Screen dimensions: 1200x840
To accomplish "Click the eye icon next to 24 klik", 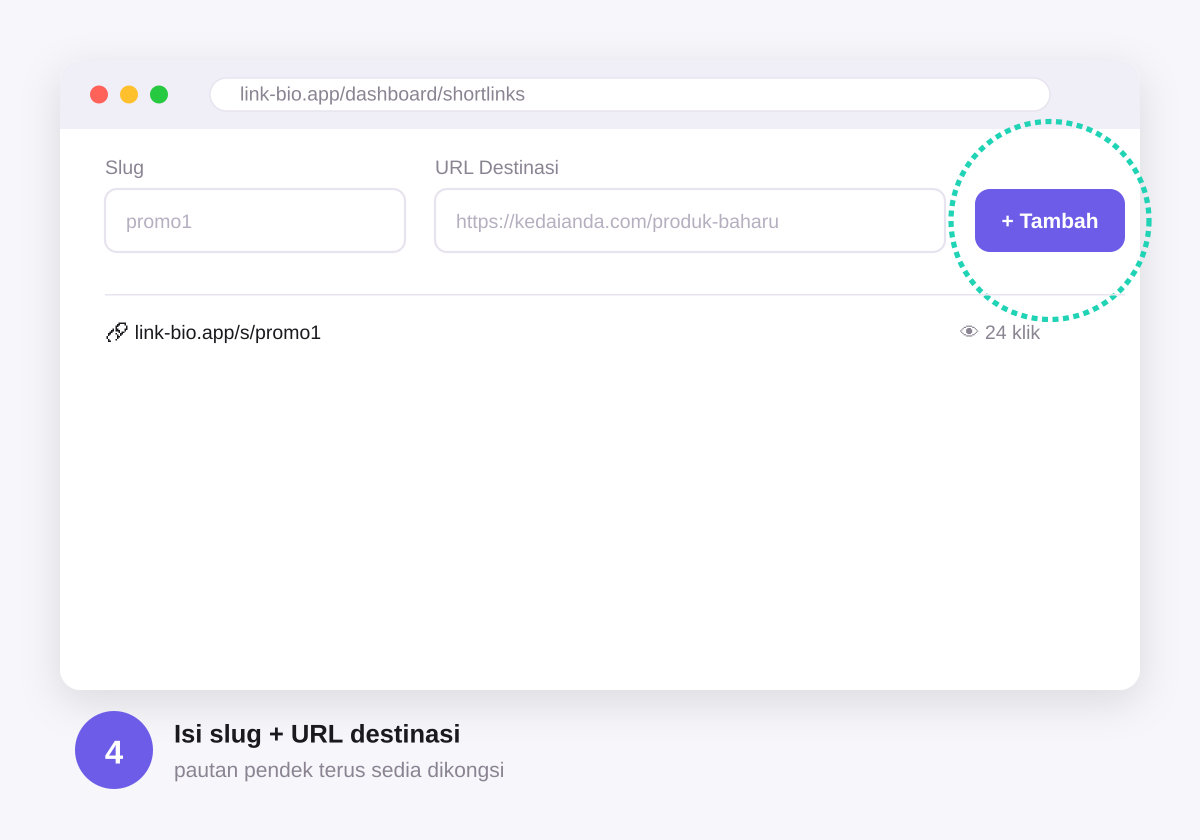I will 969,332.
